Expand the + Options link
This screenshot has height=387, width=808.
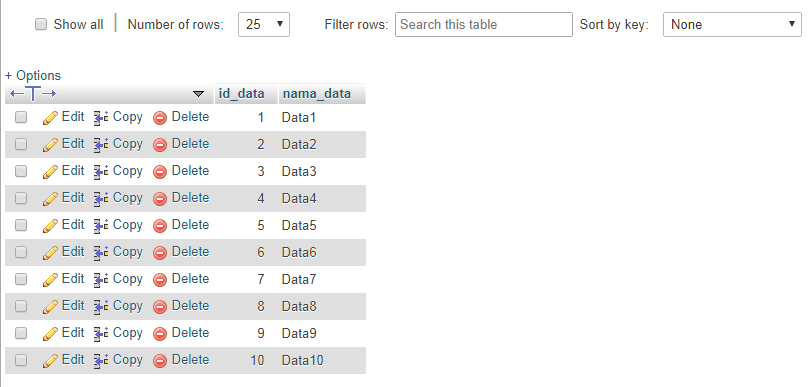point(33,75)
